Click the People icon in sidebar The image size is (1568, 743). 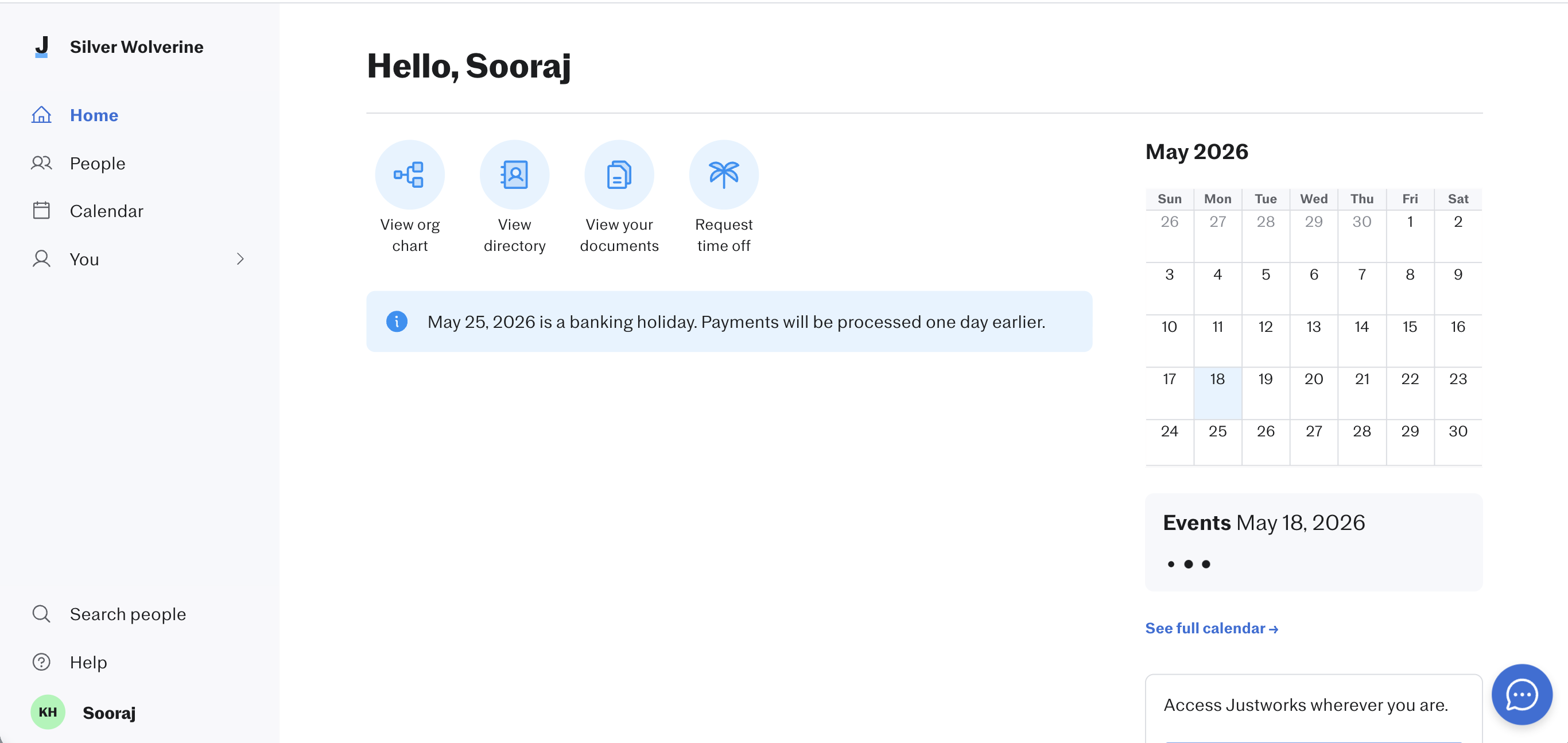tap(41, 163)
